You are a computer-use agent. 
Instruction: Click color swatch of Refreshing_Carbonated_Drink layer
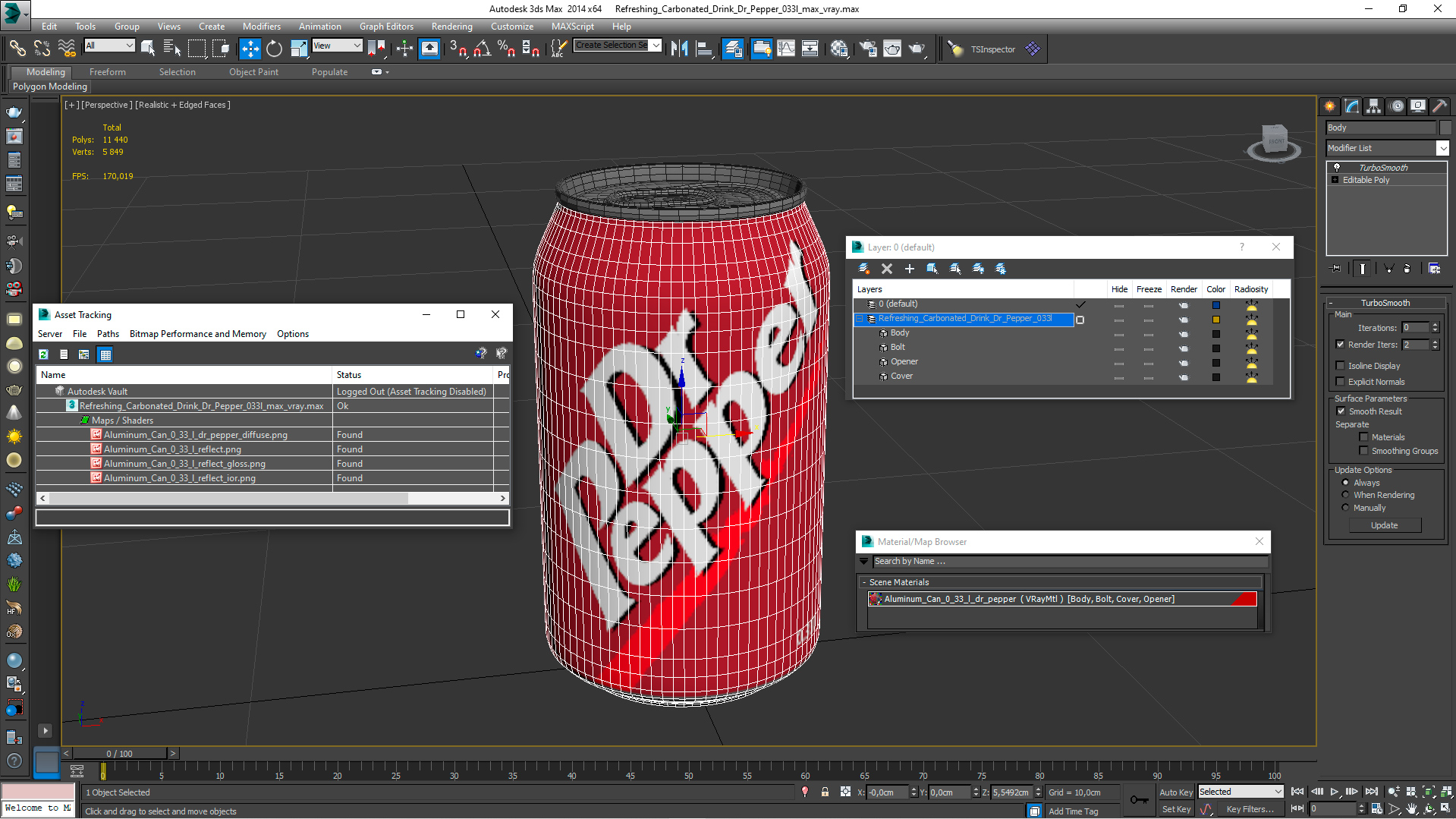(x=1215, y=320)
